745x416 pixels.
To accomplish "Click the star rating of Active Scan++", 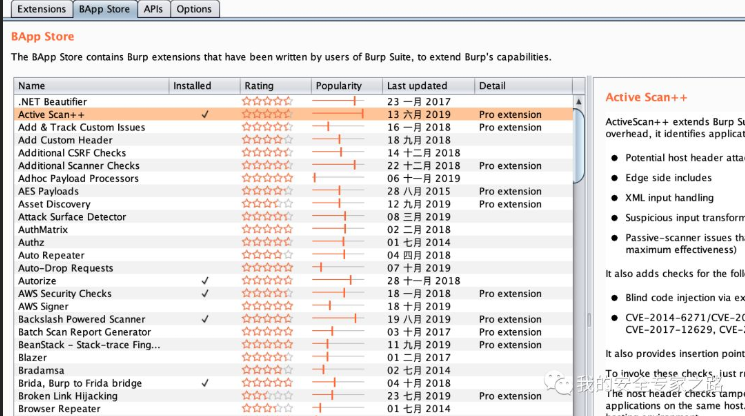I will tap(267, 114).
